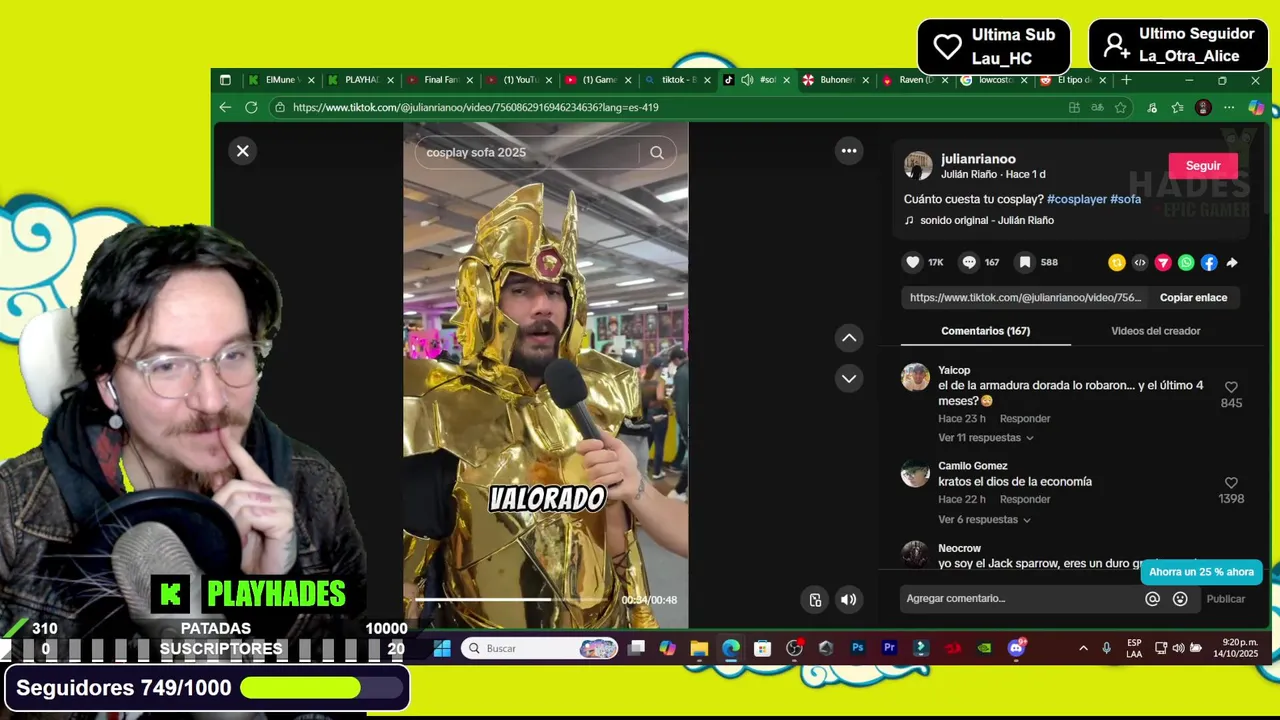Open Edge settings and more menu

click(1229, 107)
